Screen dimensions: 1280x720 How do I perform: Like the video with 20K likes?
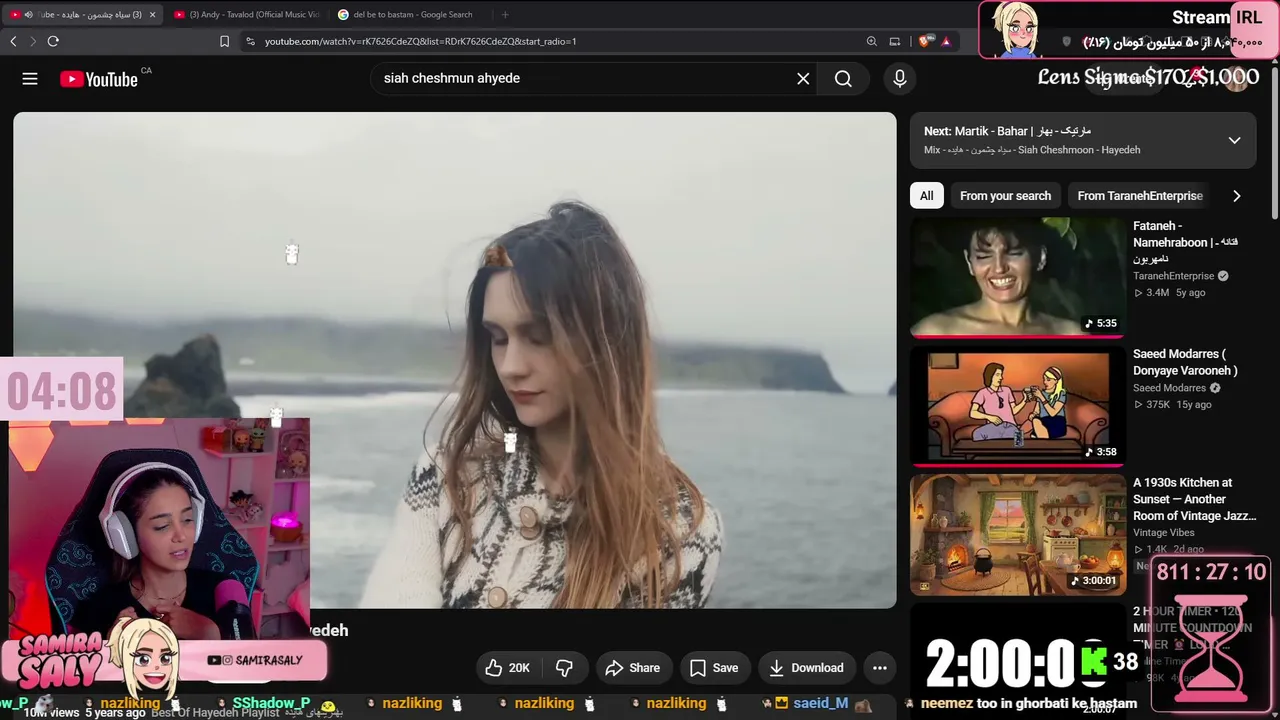coord(507,668)
